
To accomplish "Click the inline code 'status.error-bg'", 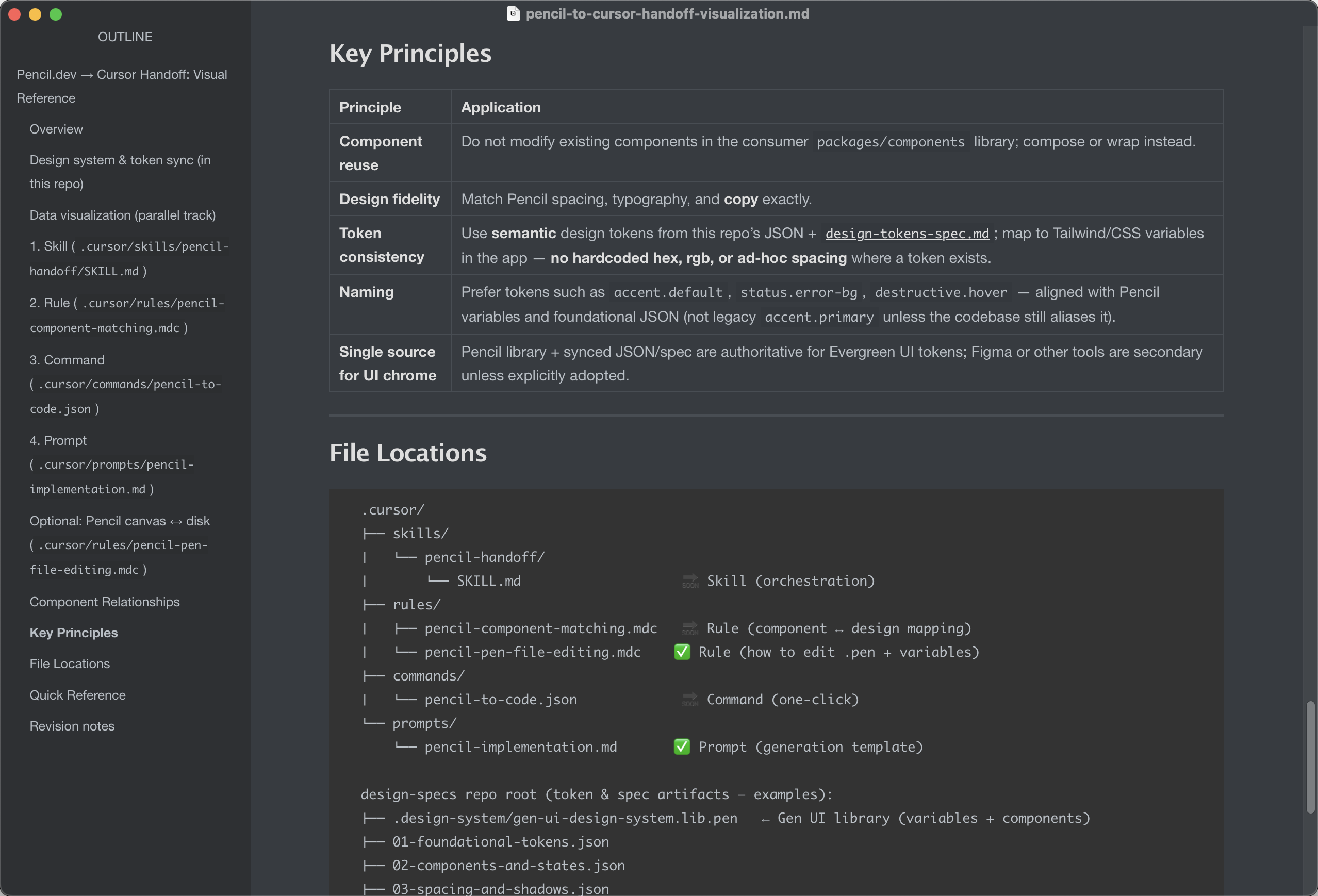I will coord(799,292).
